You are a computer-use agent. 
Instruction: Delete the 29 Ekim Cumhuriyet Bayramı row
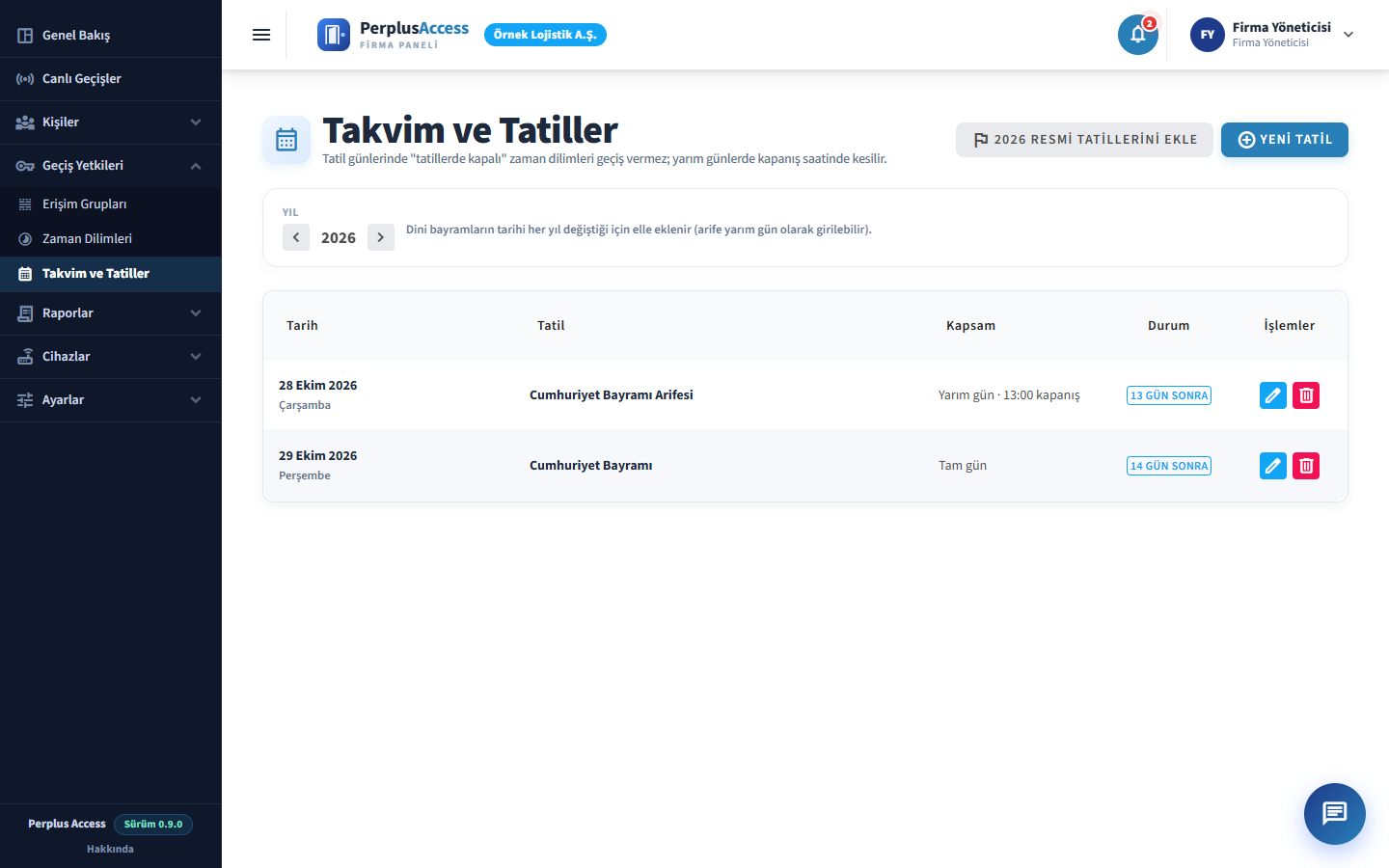(x=1306, y=466)
